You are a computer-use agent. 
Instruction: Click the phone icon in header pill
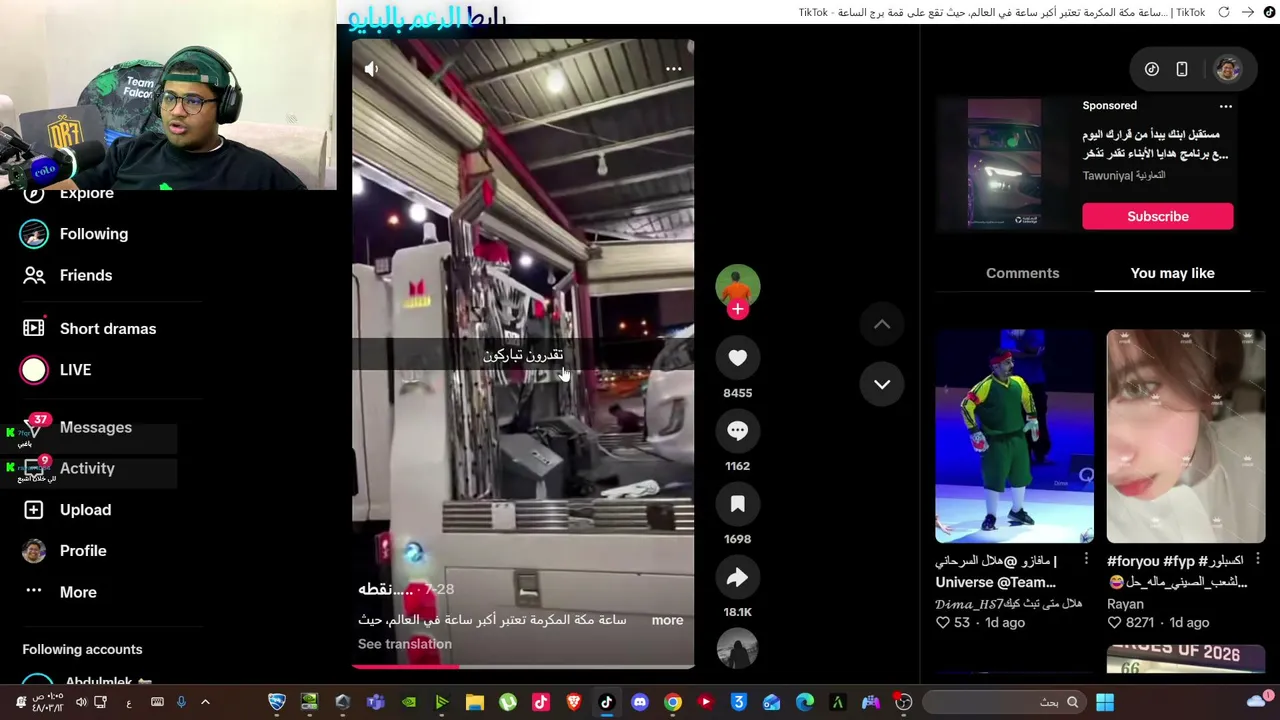pos(1182,69)
